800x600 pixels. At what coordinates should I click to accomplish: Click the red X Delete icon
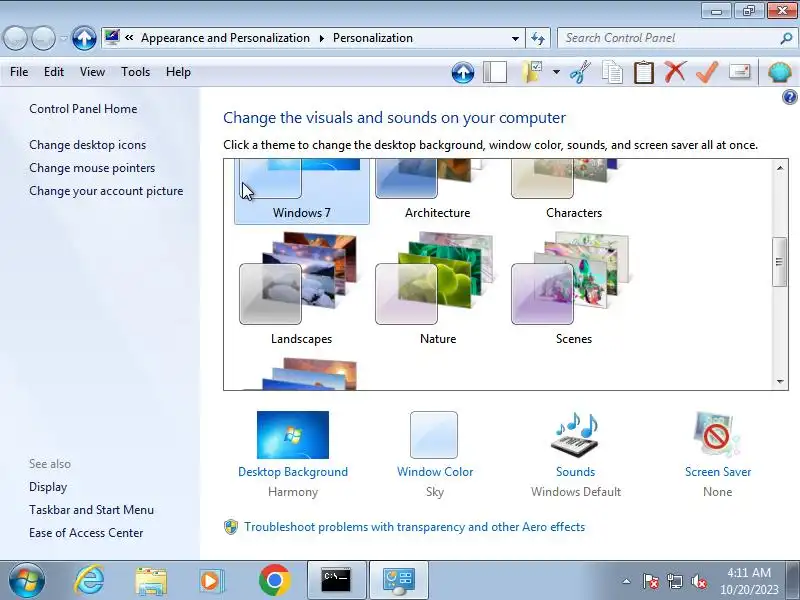pyautogui.click(x=675, y=72)
